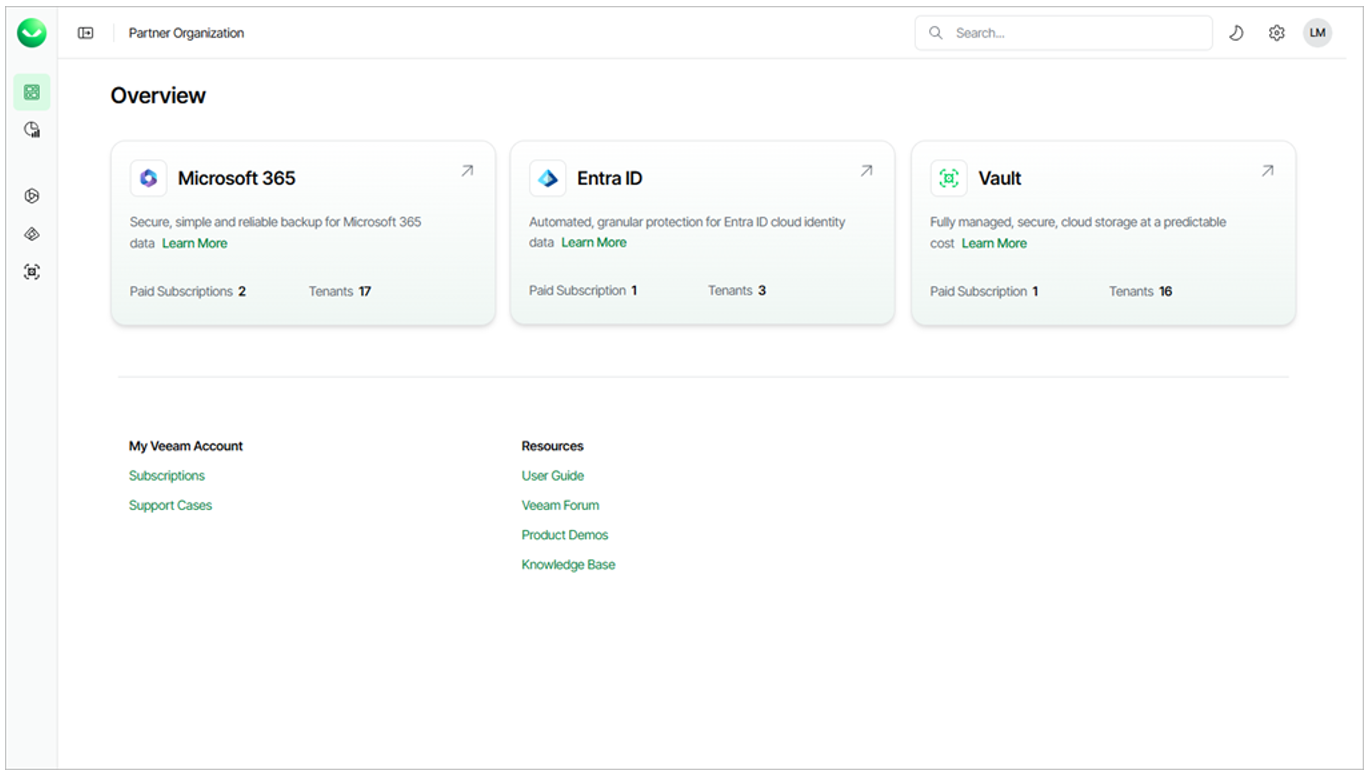
Task: Select the Microsoft 365 sidebar icon
Action: pyautogui.click(x=32, y=196)
